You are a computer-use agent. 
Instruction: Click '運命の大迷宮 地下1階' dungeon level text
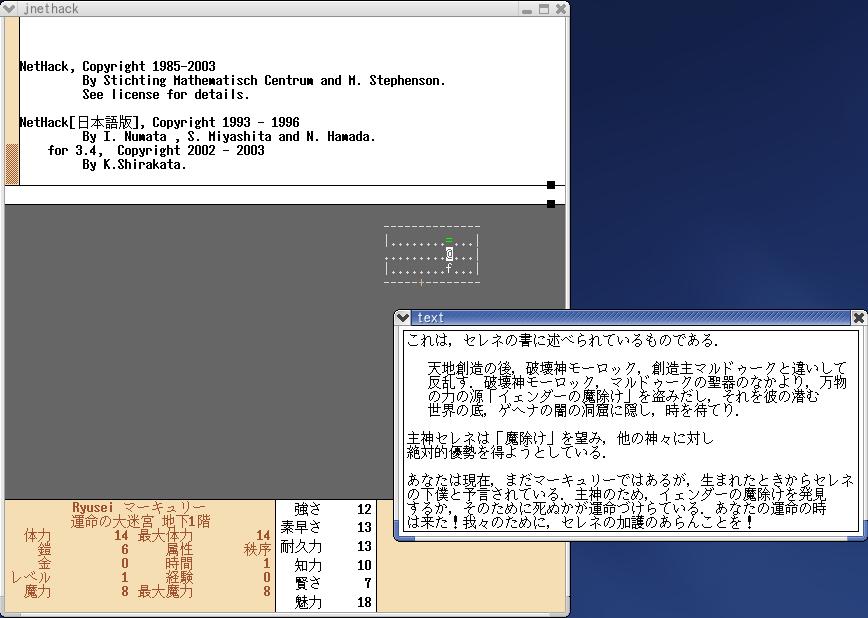tap(140, 521)
